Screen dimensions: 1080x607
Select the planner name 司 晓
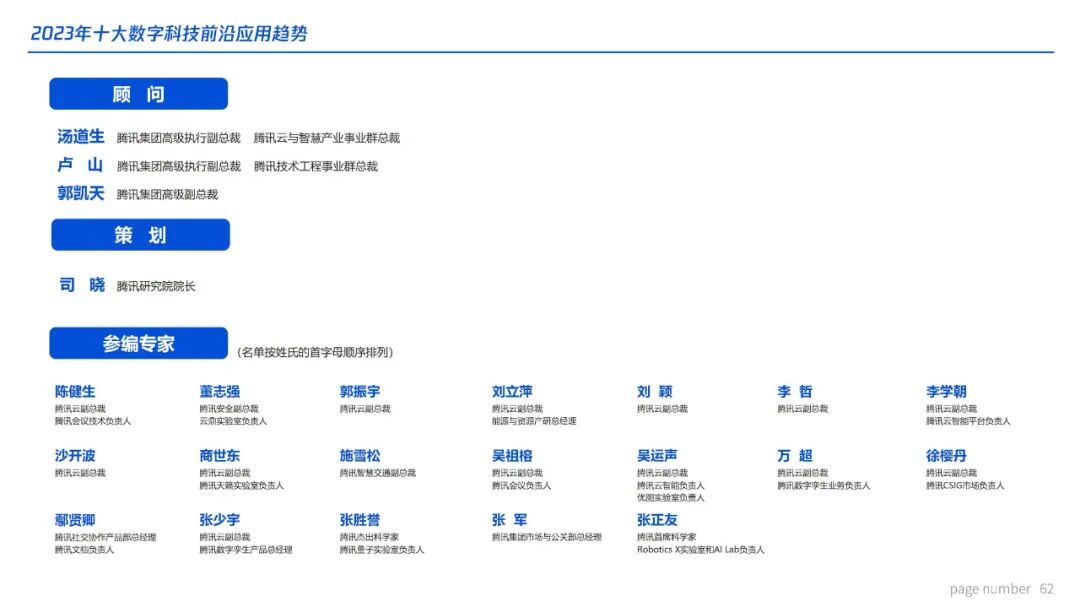tap(82, 285)
